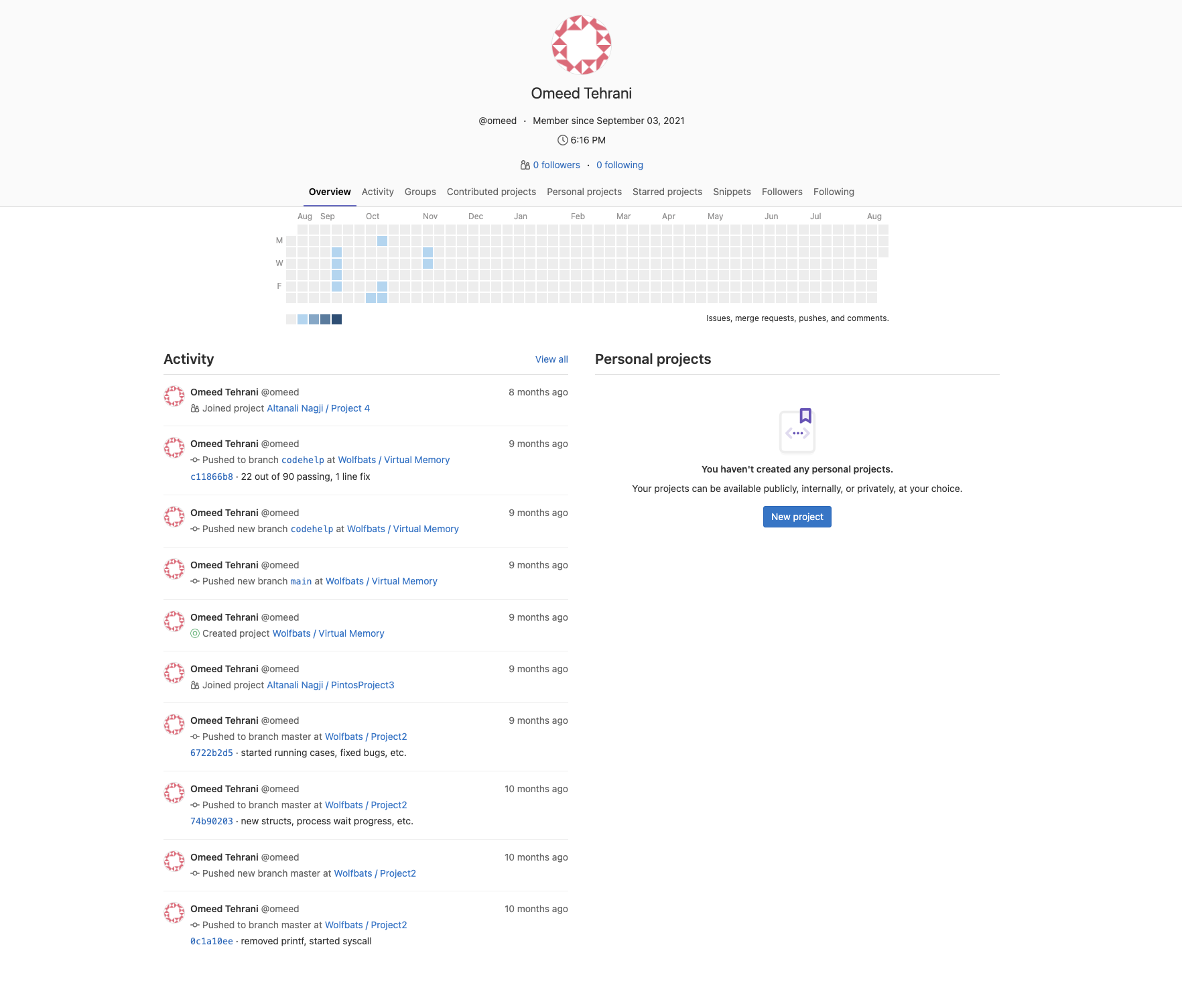Click the New project button
The image size is (1182, 1008).
797,517
